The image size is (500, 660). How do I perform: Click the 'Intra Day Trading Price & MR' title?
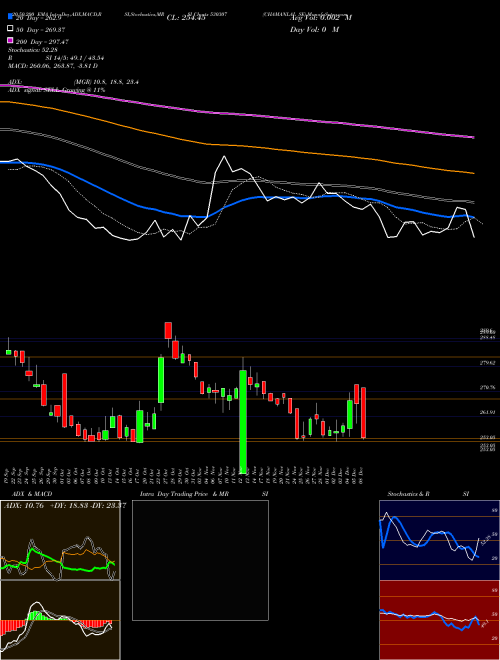point(184,494)
